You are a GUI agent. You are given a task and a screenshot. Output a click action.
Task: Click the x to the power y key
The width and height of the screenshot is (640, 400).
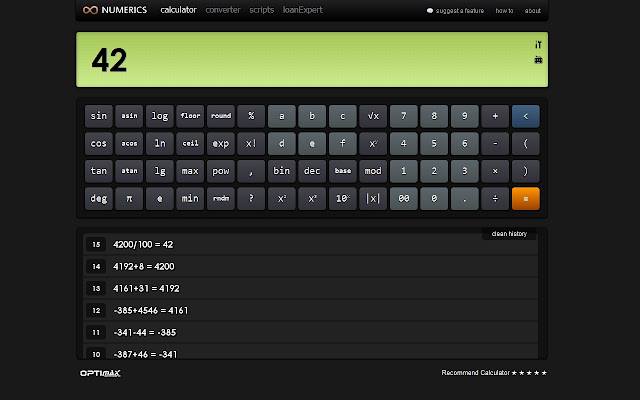click(x=373, y=144)
